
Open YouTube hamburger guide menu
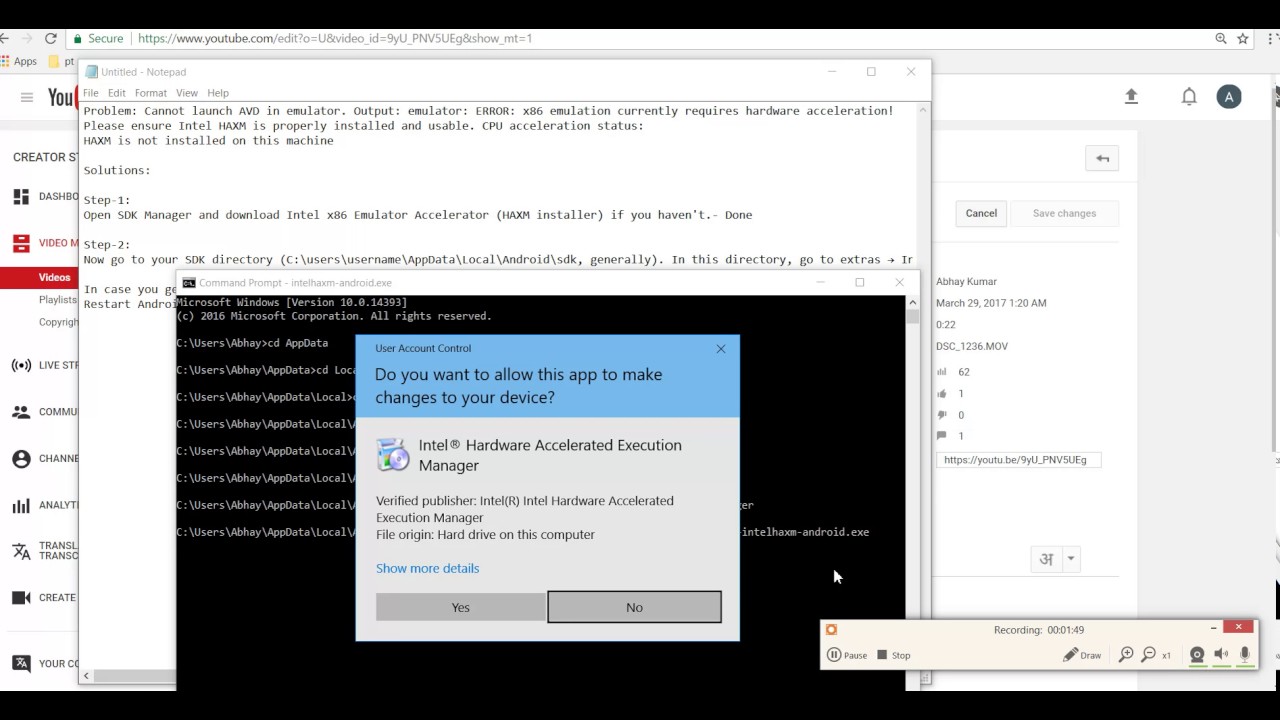[x=27, y=97]
